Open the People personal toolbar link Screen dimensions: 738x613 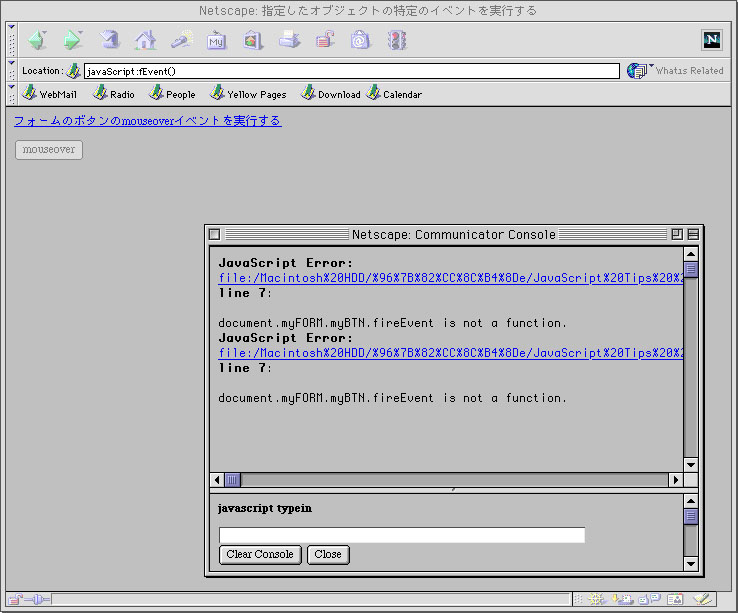[172, 94]
